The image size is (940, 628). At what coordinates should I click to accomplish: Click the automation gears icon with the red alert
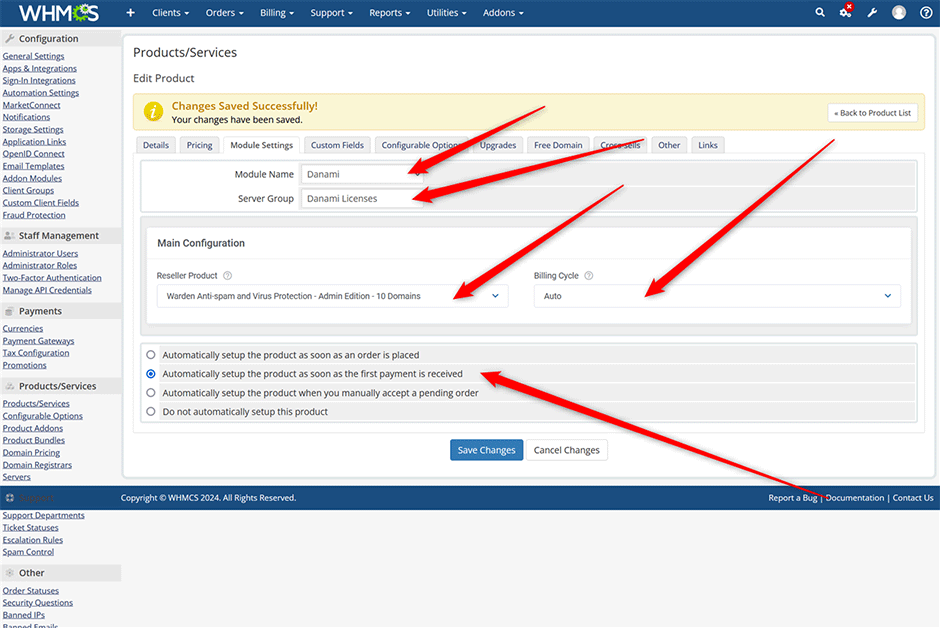click(x=846, y=11)
